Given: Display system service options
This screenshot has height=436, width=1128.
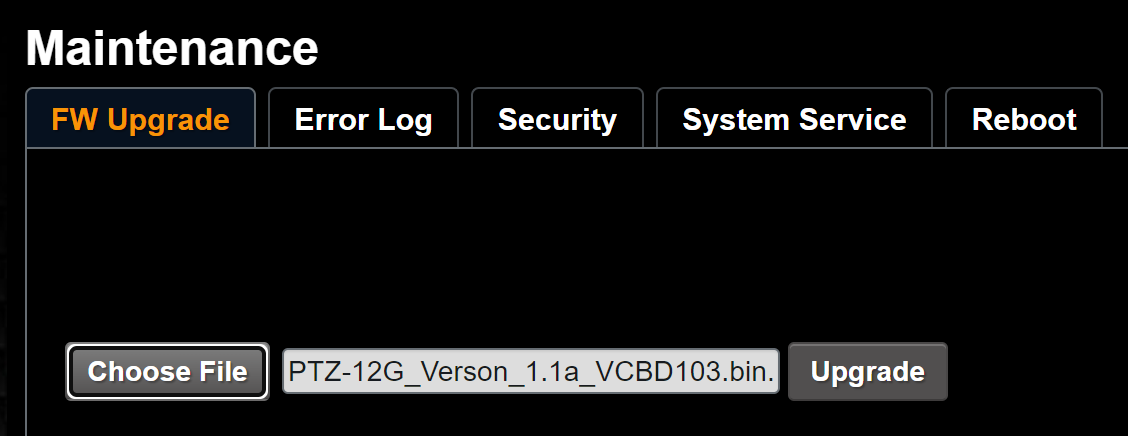Looking at the screenshot, I should (794, 120).
